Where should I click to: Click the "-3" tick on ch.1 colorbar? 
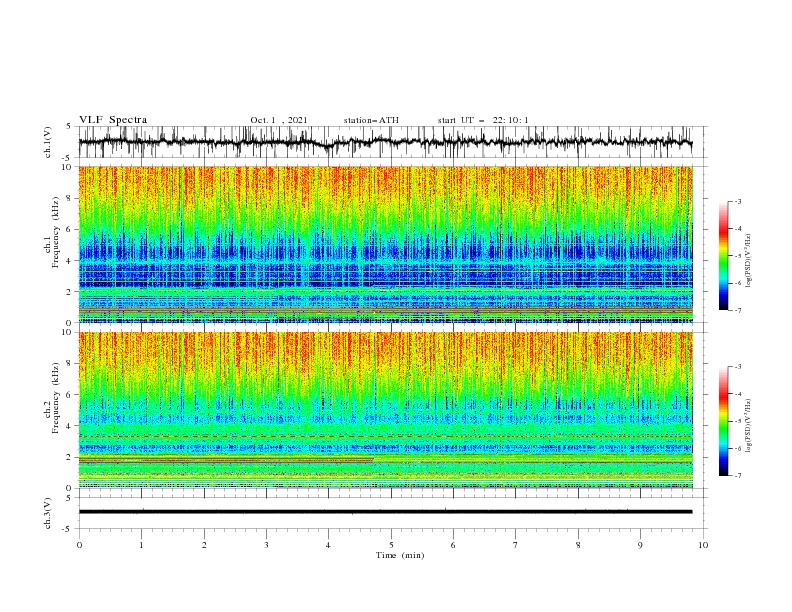(737, 201)
